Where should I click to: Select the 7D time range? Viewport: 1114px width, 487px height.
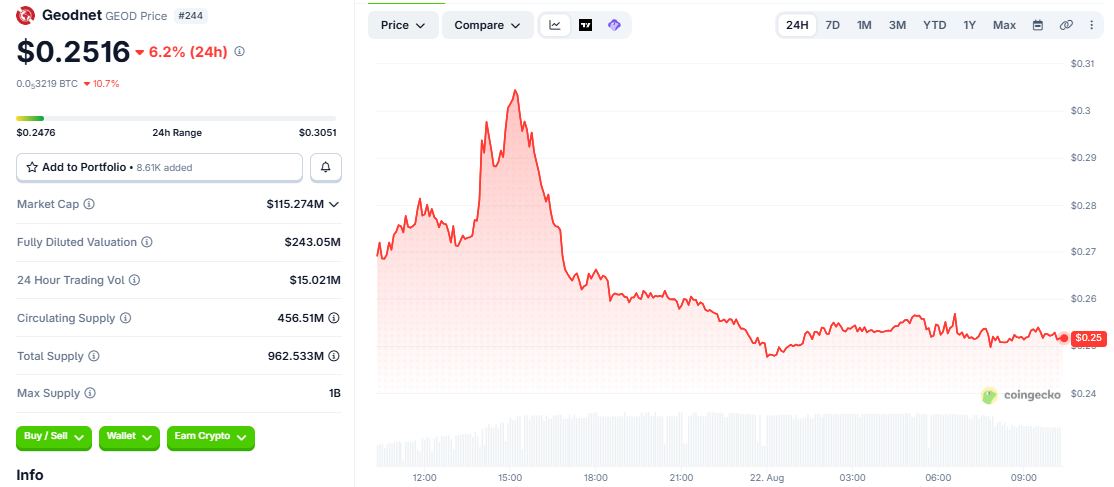tap(833, 25)
